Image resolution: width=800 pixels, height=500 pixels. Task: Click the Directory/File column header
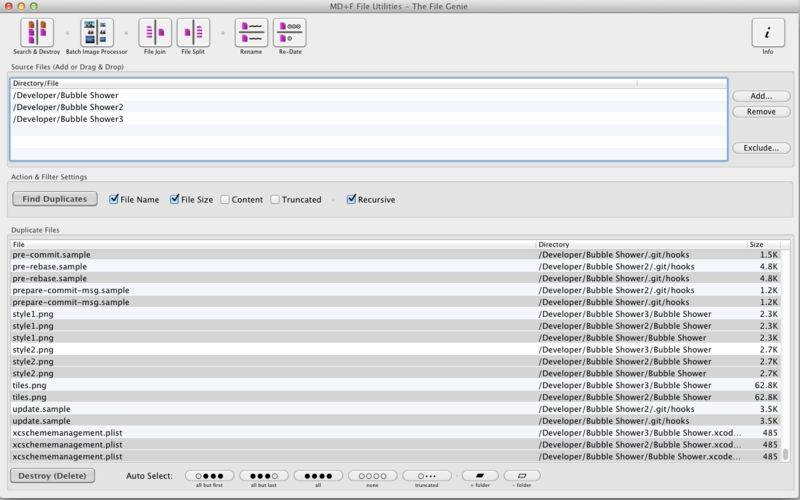[324, 83]
